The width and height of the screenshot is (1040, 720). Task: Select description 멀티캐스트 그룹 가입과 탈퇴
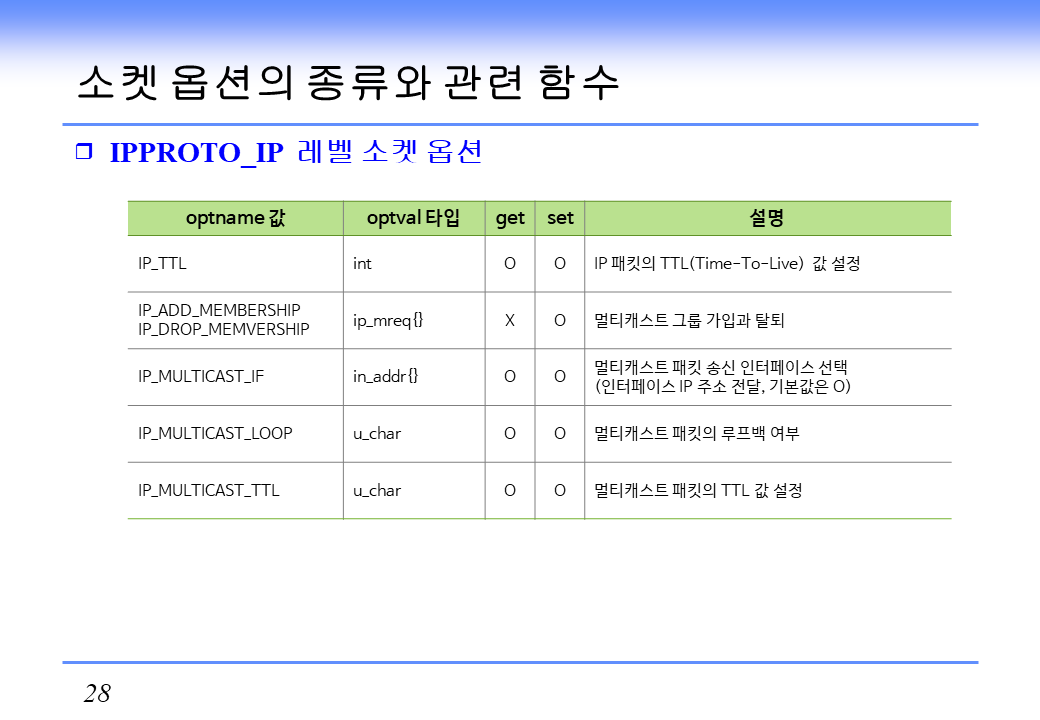(x=689, y=320)
